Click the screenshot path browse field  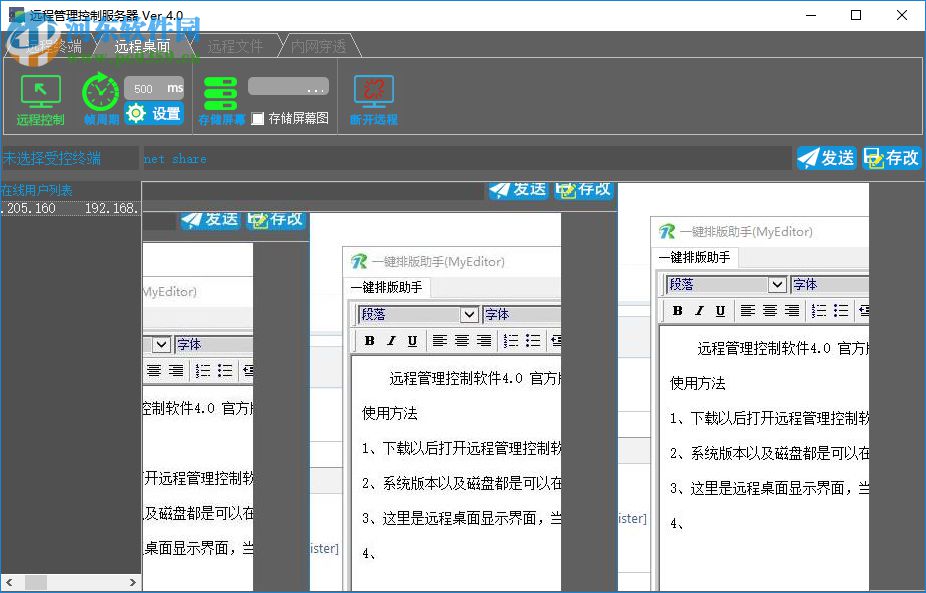[288, 87]
